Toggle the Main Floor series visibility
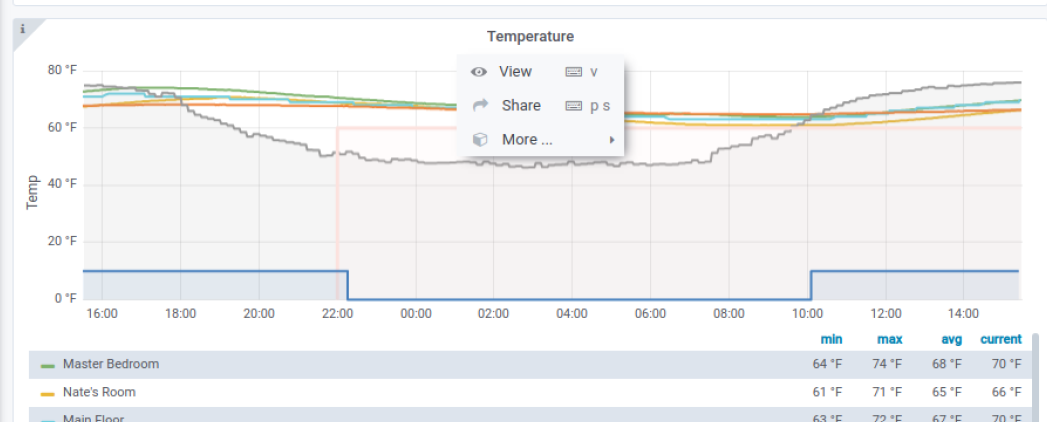This screenshot has width=1047, height=422. pyautogui.click(x=93, y=418)
